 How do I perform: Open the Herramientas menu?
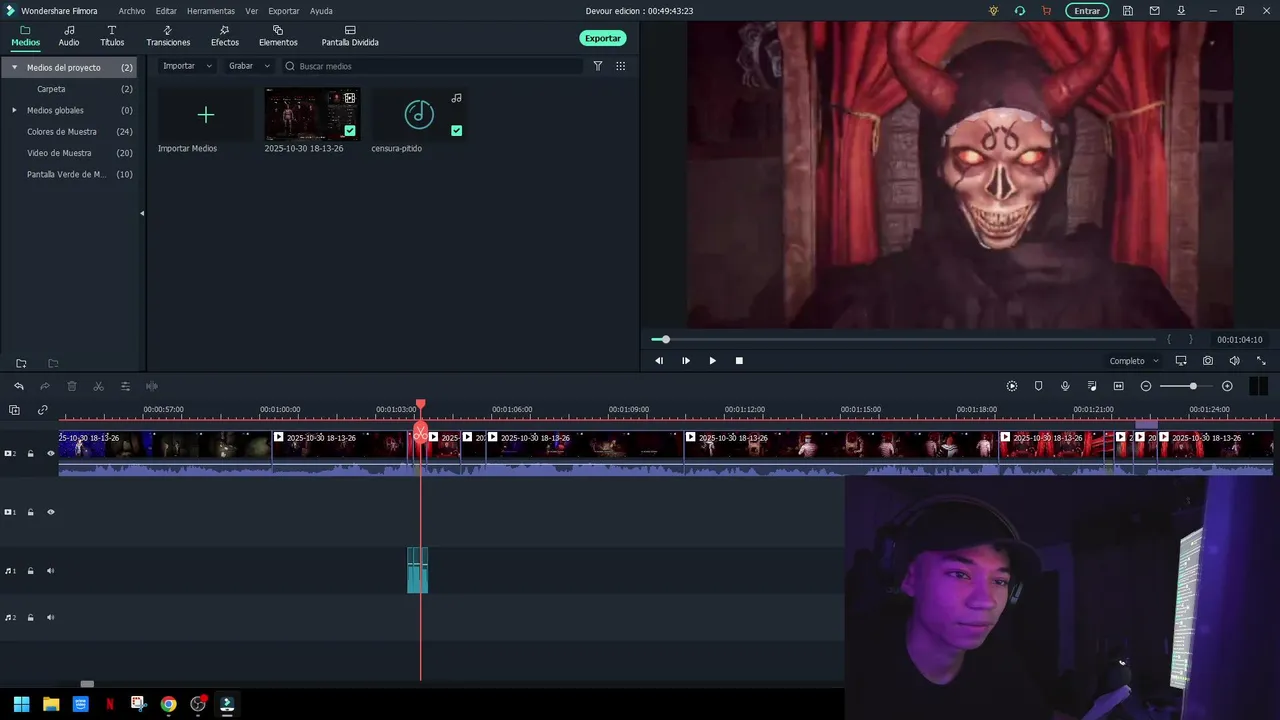[211, 11]
